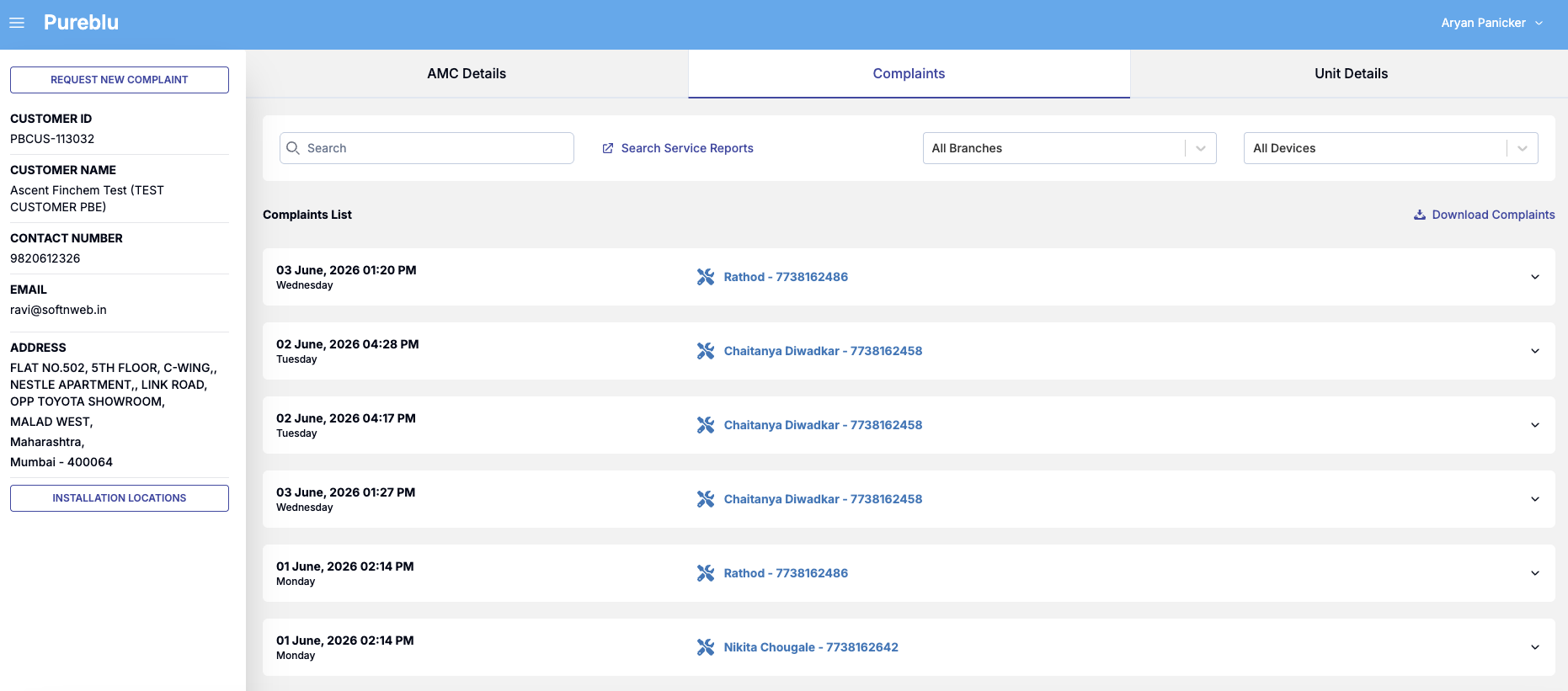The width and height of the screenshot is (1568, 691).
Task: Click Complaints List heading
Action: [307, 215]
